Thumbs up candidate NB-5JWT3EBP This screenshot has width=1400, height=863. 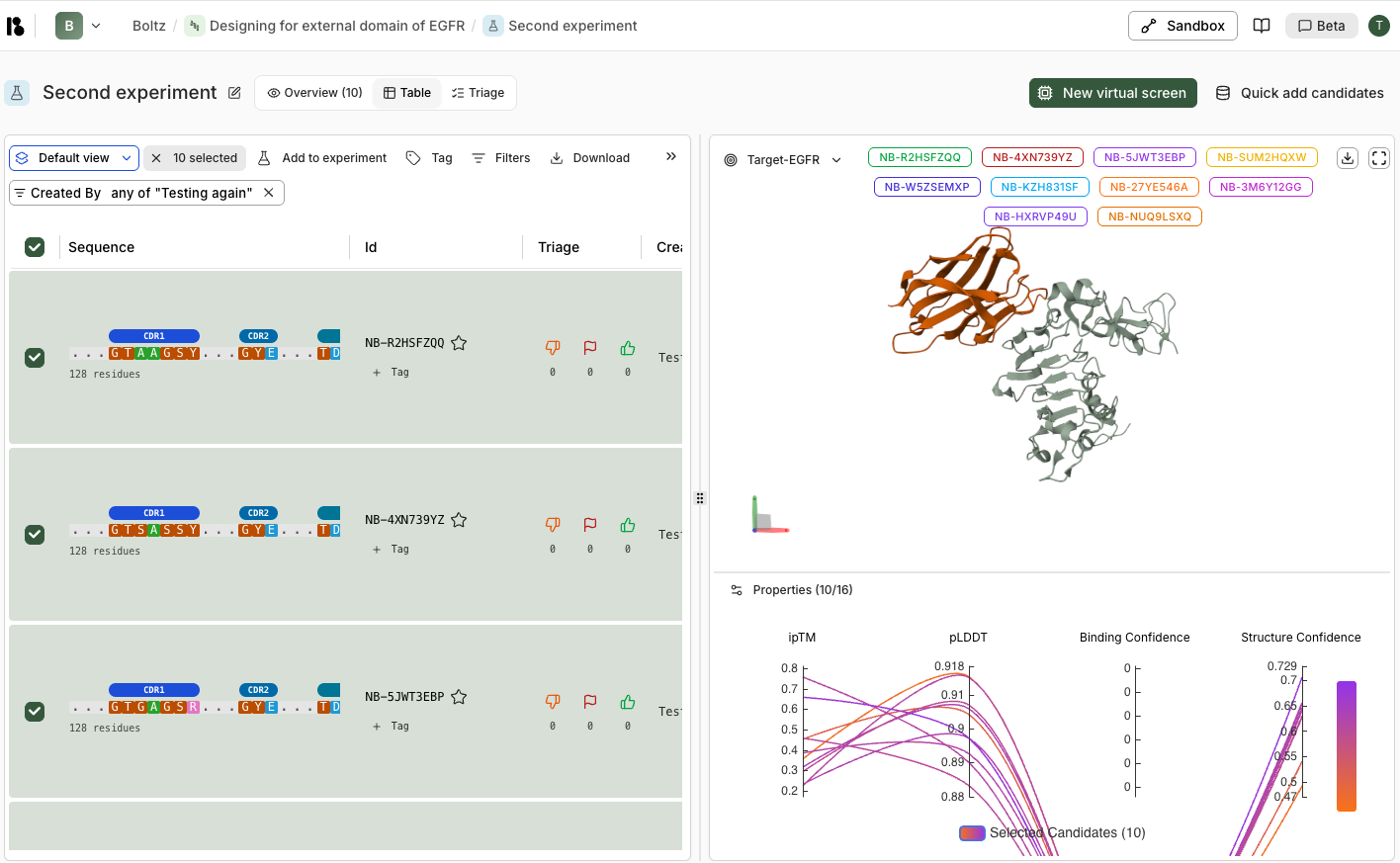pos(627,701)
